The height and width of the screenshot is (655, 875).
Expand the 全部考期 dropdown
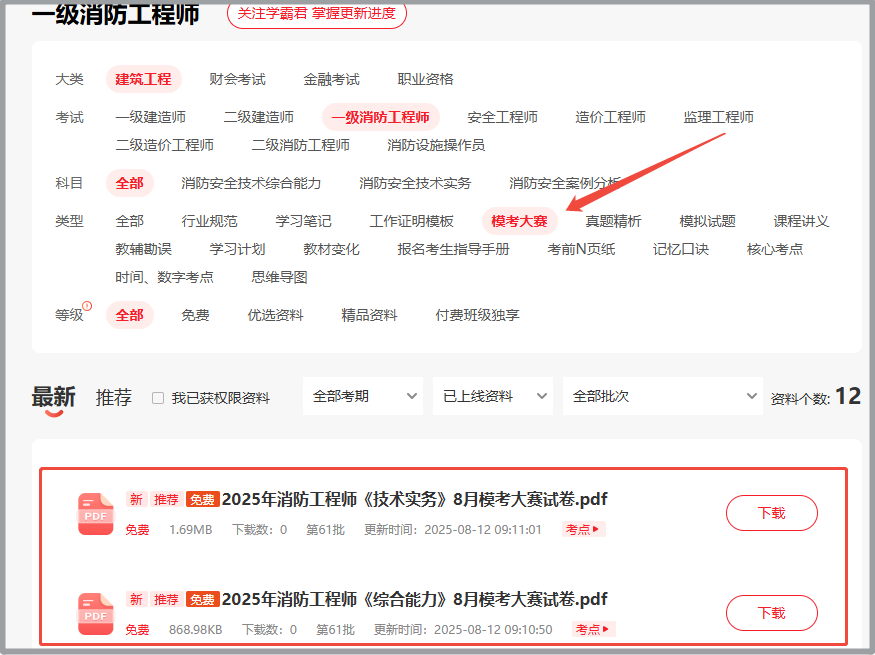pos(362,396)
